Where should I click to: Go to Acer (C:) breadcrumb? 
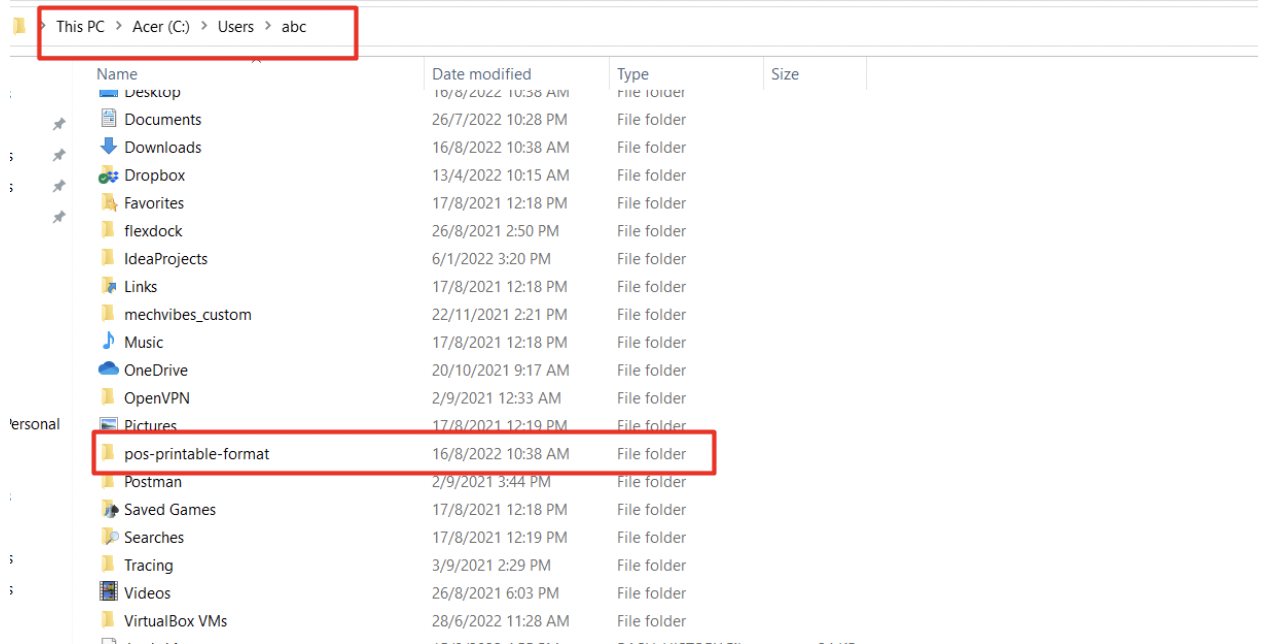click(x=161, y=27)
